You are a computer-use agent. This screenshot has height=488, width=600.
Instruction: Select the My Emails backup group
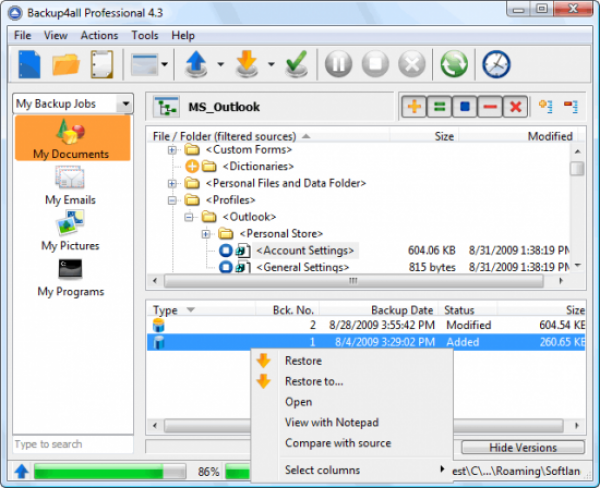point(70,185)
